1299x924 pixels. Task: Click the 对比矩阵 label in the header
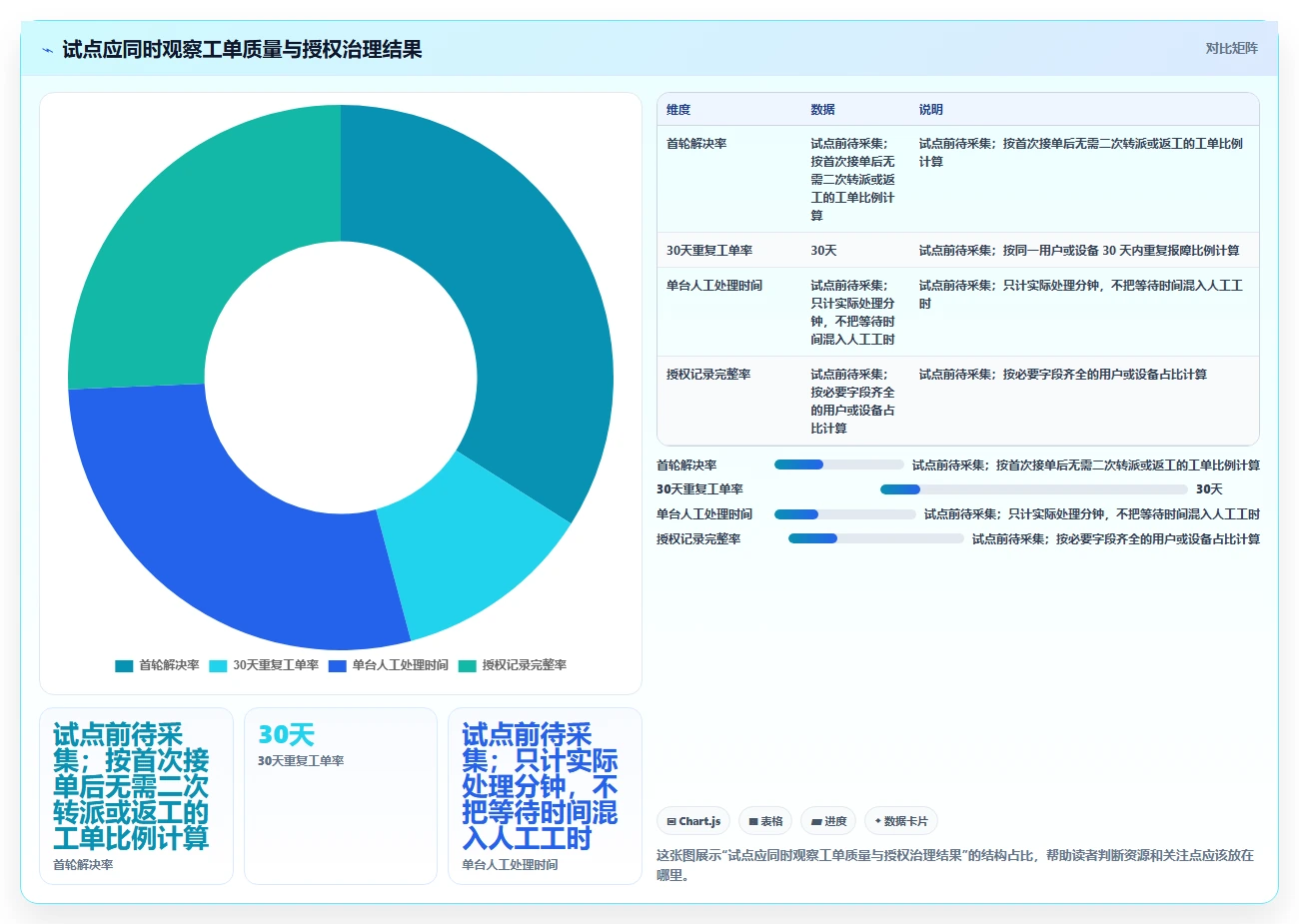pos(1231,48)
